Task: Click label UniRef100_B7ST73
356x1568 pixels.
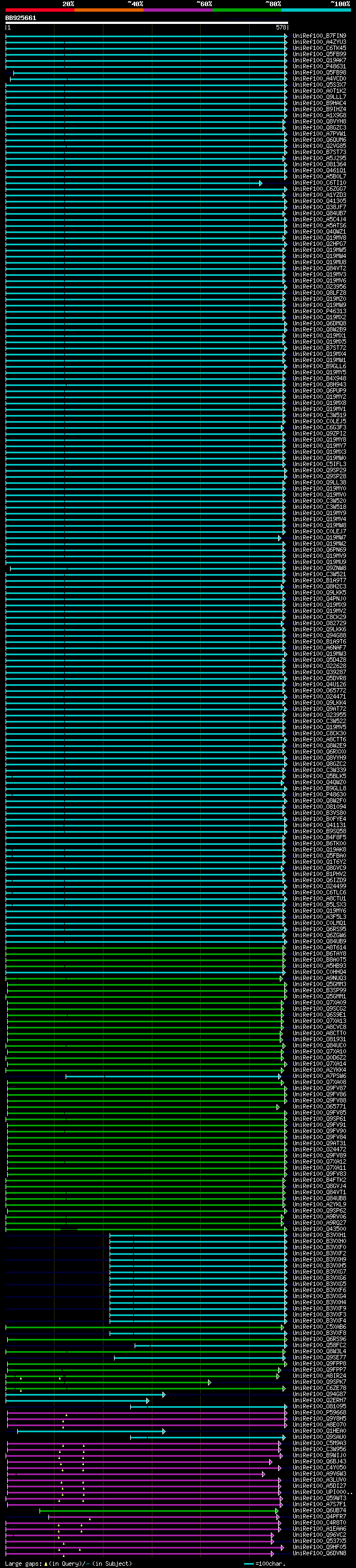Action: click(x=319, y=152)
